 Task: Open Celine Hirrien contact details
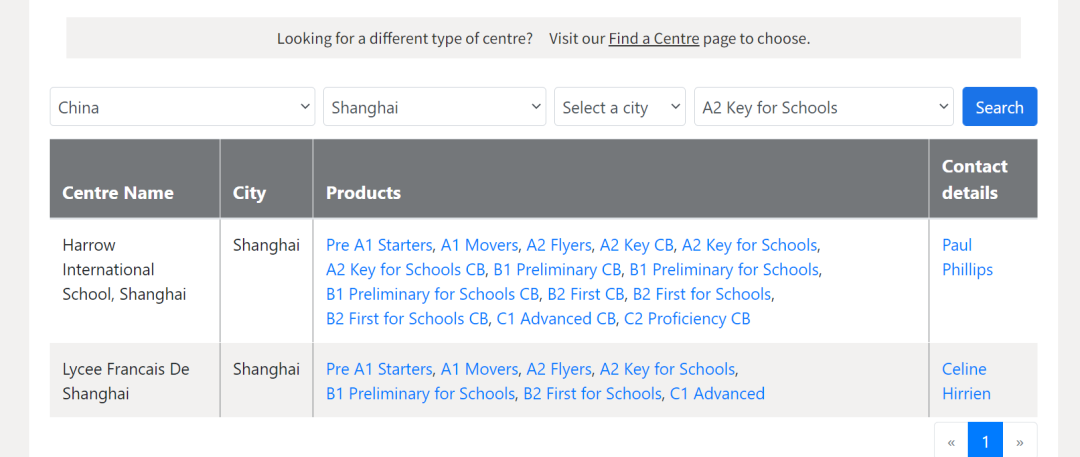tap(966, 381)
